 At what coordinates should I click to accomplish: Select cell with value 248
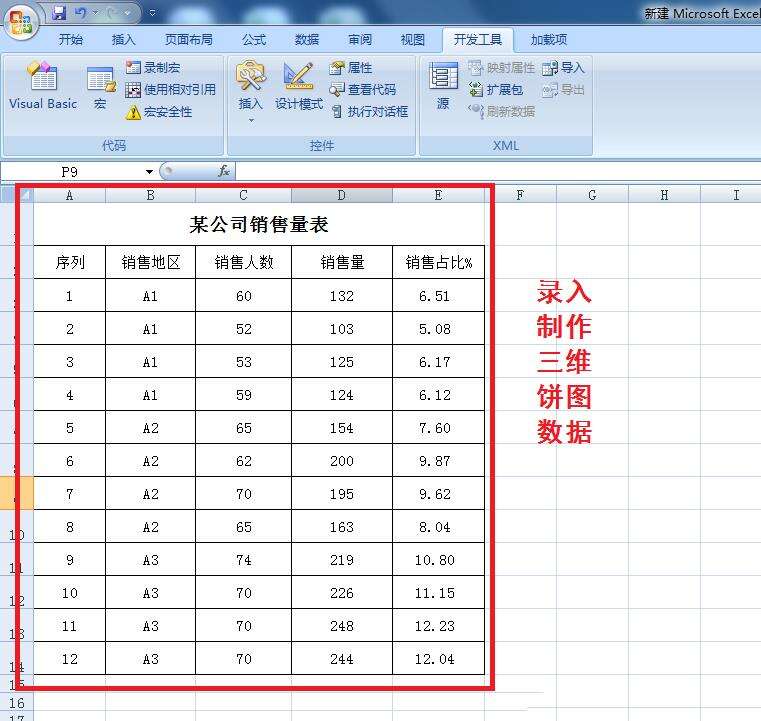(342, 625)
